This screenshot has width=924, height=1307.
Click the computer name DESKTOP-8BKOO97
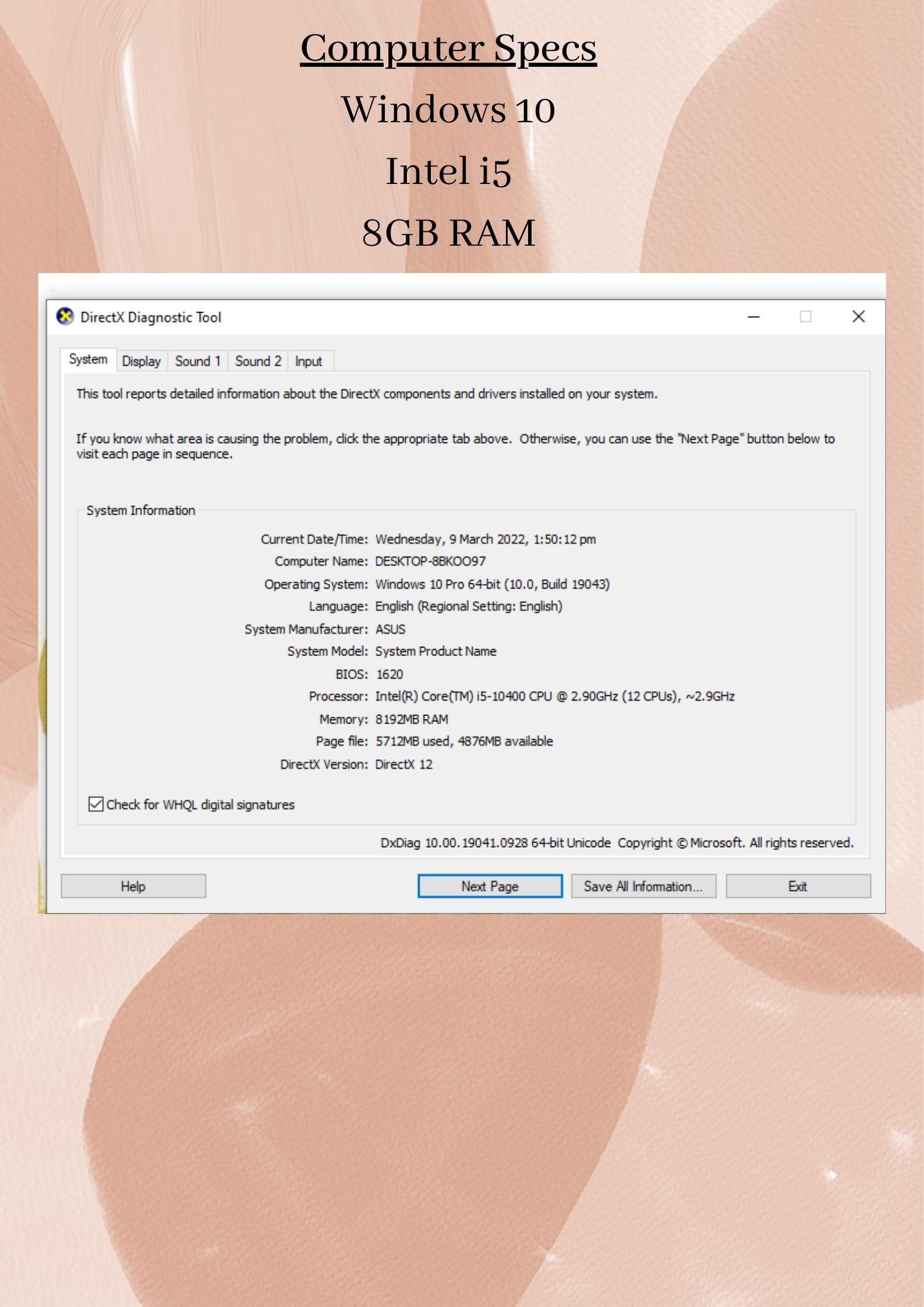pos(430,561)
